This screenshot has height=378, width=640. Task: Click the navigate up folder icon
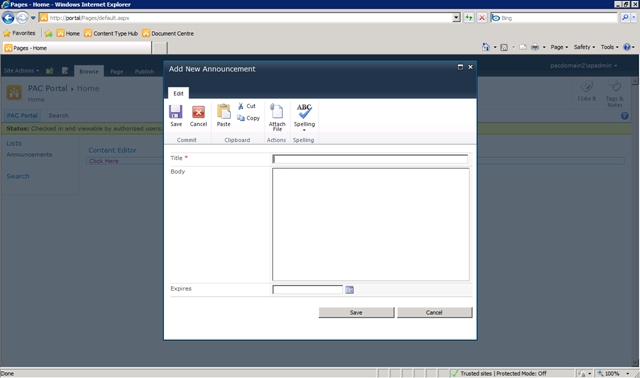coord(49,71)
